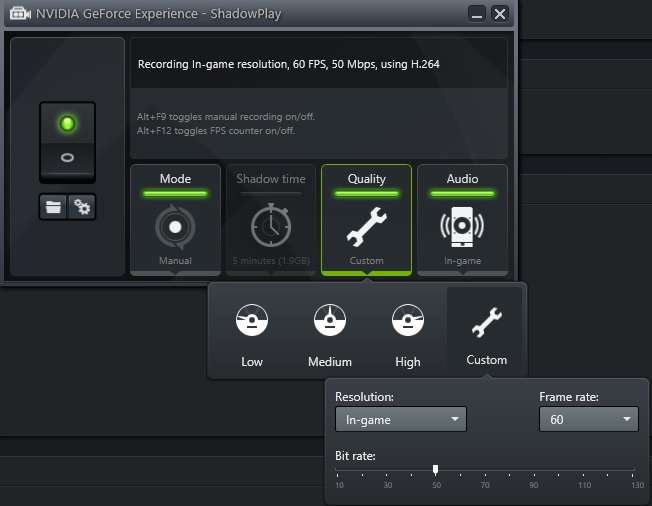Click the ShadowPlay camera title bar icon
652x506 pixels.
click(20, 14)
